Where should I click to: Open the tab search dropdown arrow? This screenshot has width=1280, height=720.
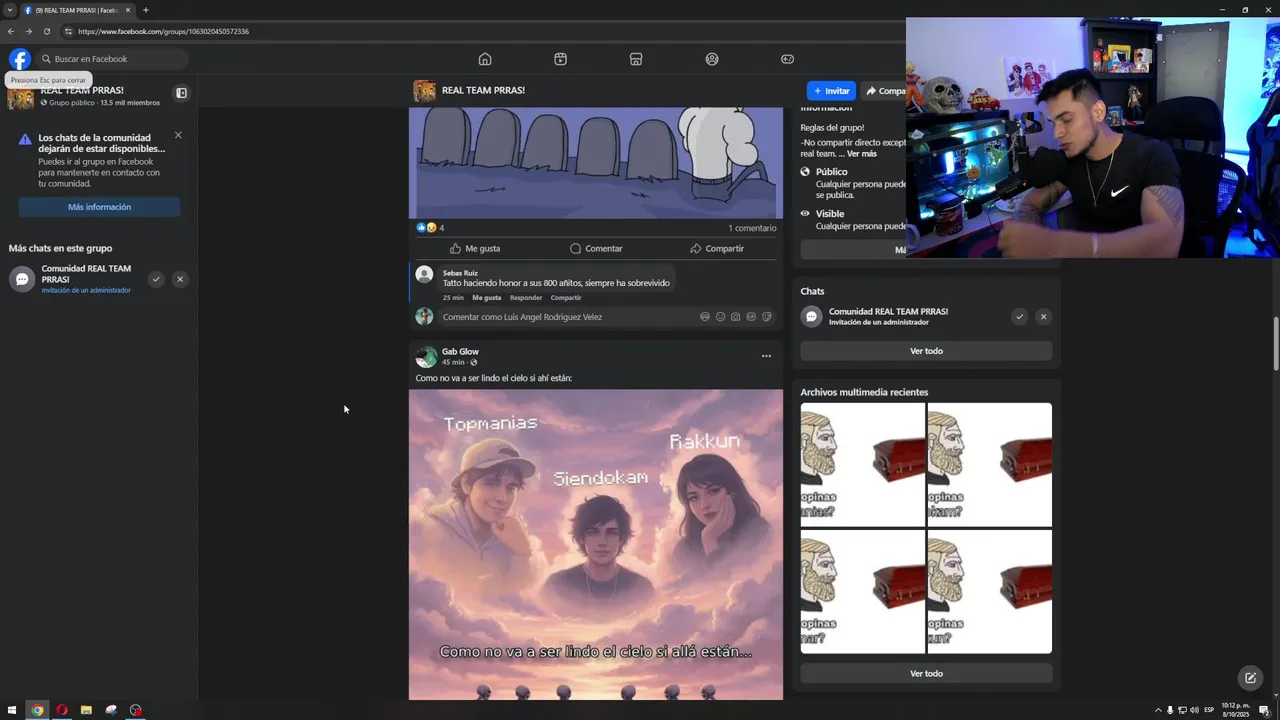point(10,10)
